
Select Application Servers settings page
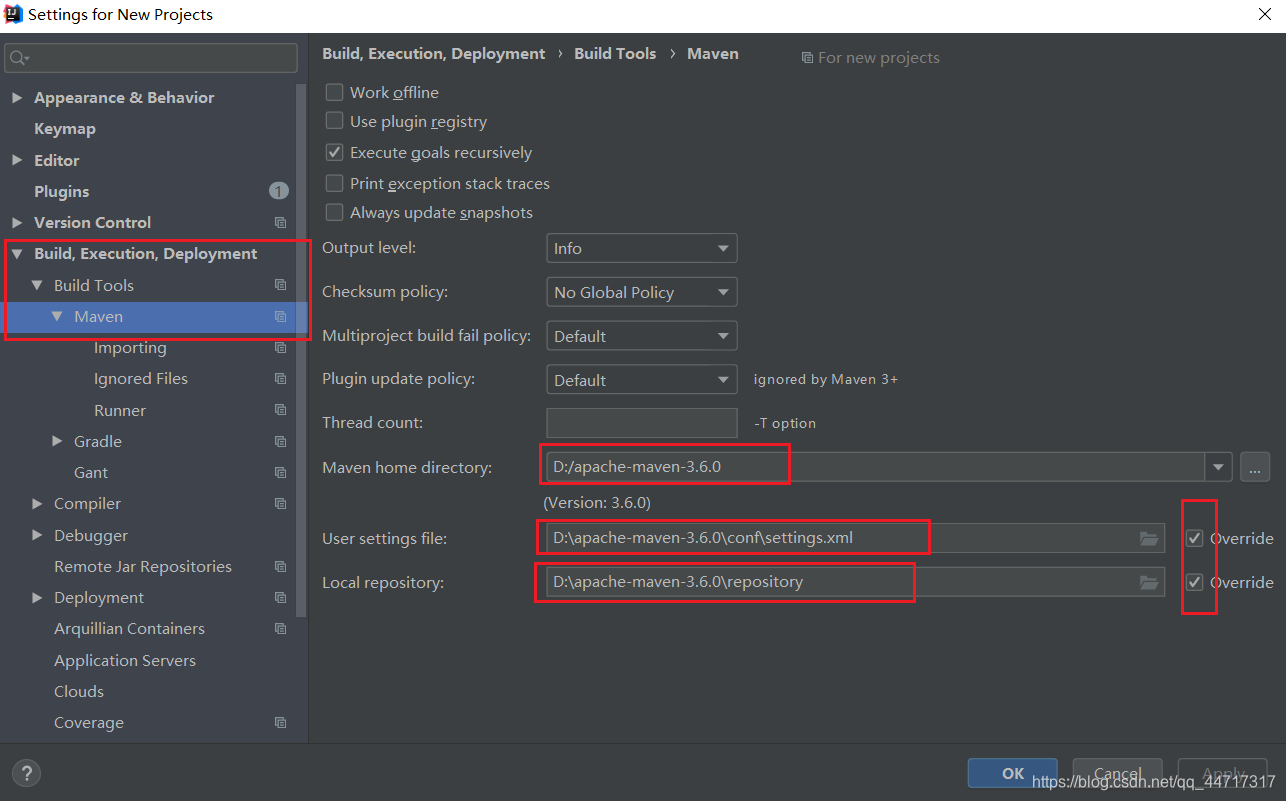pos(125,660)
